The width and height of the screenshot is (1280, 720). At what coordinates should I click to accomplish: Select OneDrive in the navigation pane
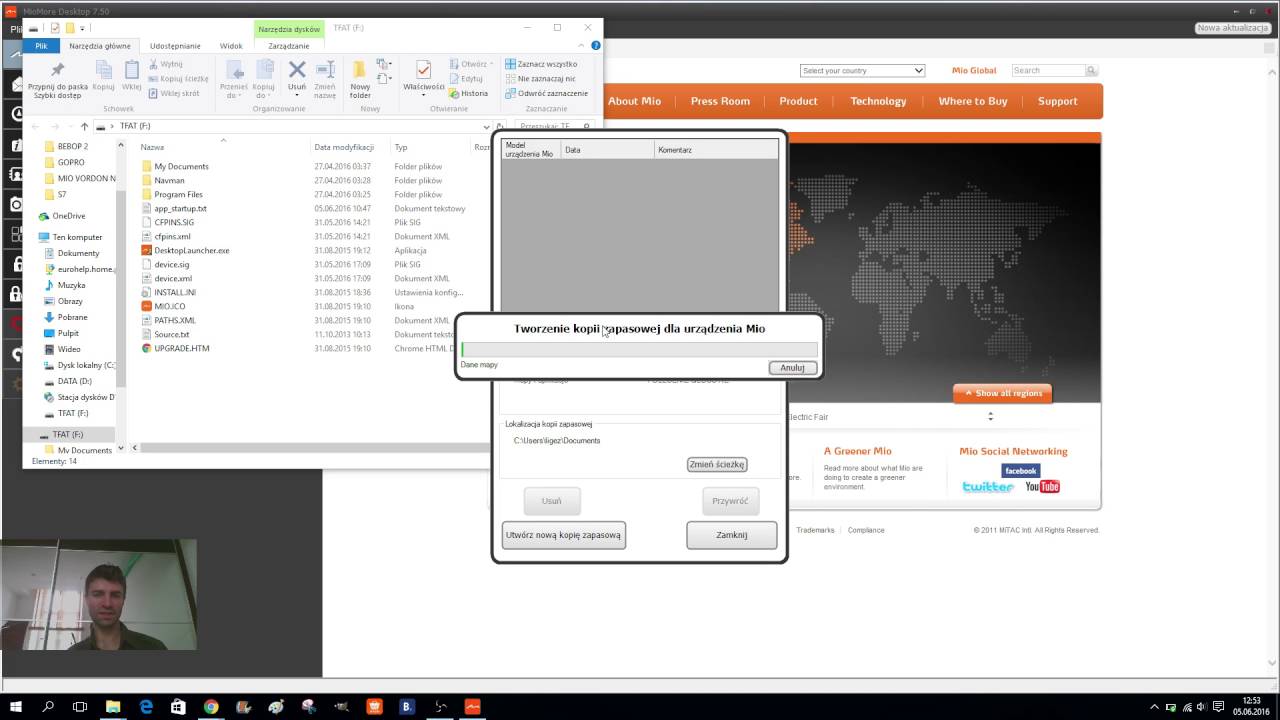tap(69, 216)
